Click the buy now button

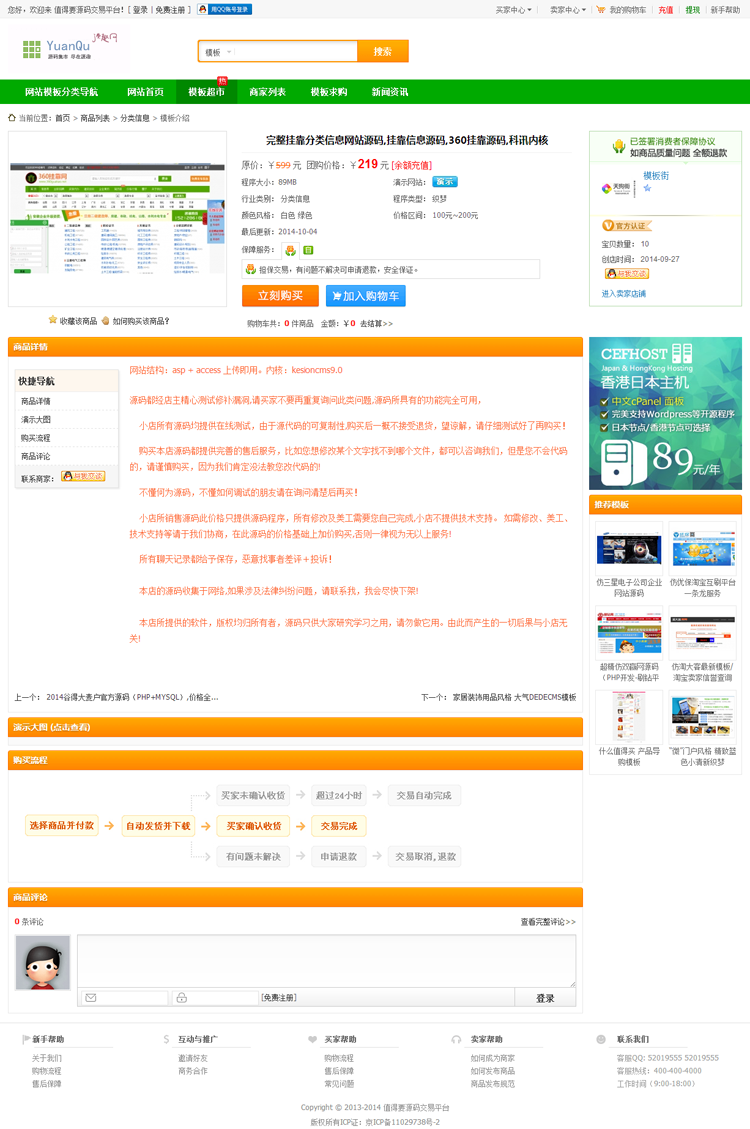[x=280, y=296]
